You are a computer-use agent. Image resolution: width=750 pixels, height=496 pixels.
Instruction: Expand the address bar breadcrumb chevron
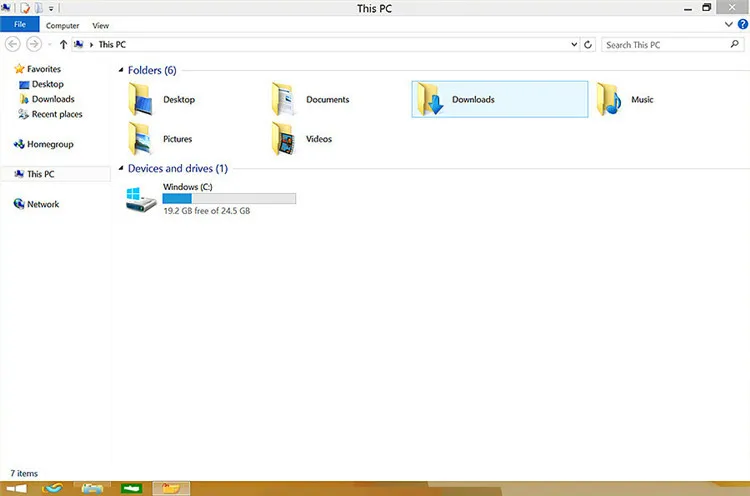coord(91,44)
